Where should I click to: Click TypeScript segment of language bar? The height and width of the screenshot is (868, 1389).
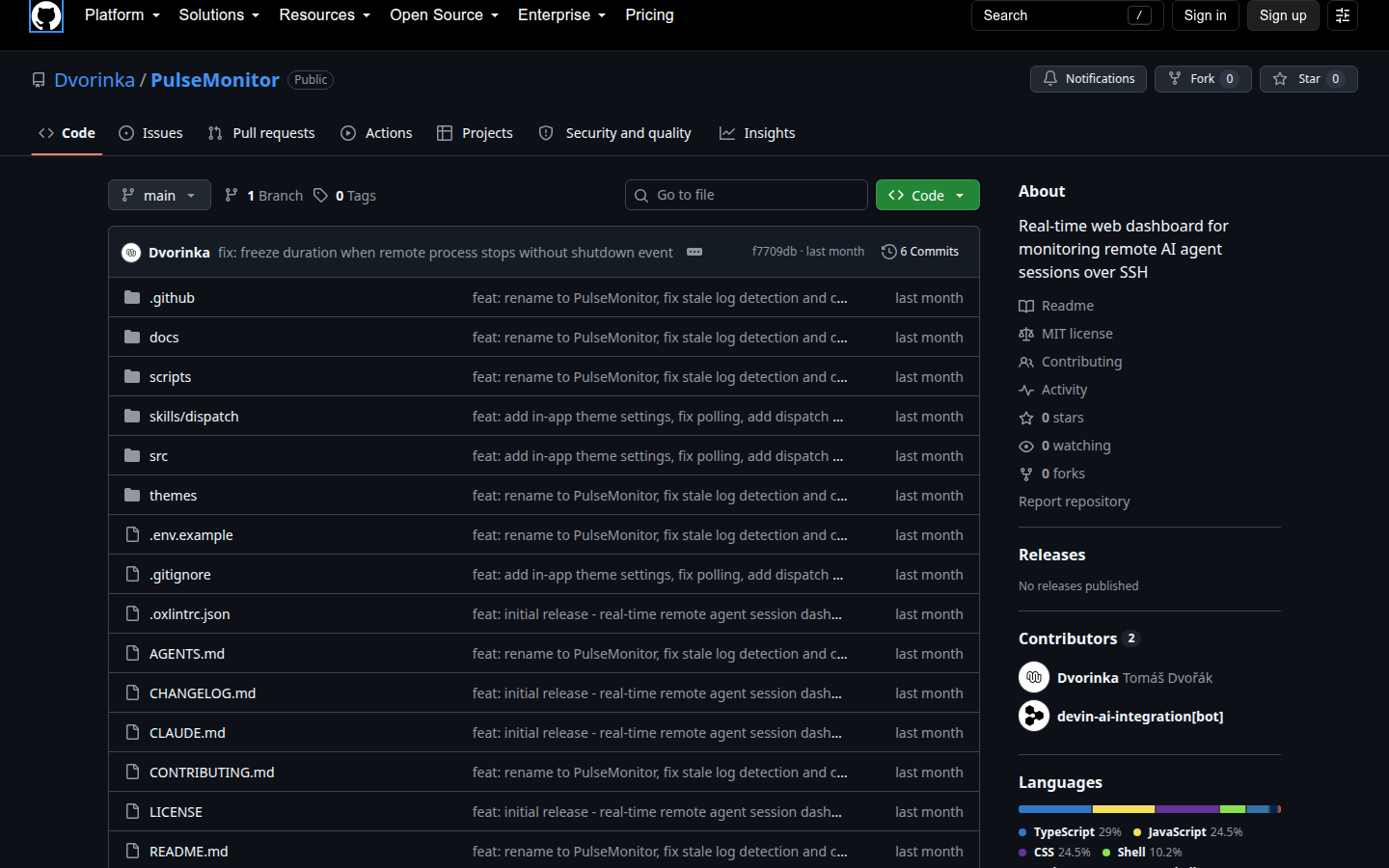pyautogui.click(x=1055, y=809)
